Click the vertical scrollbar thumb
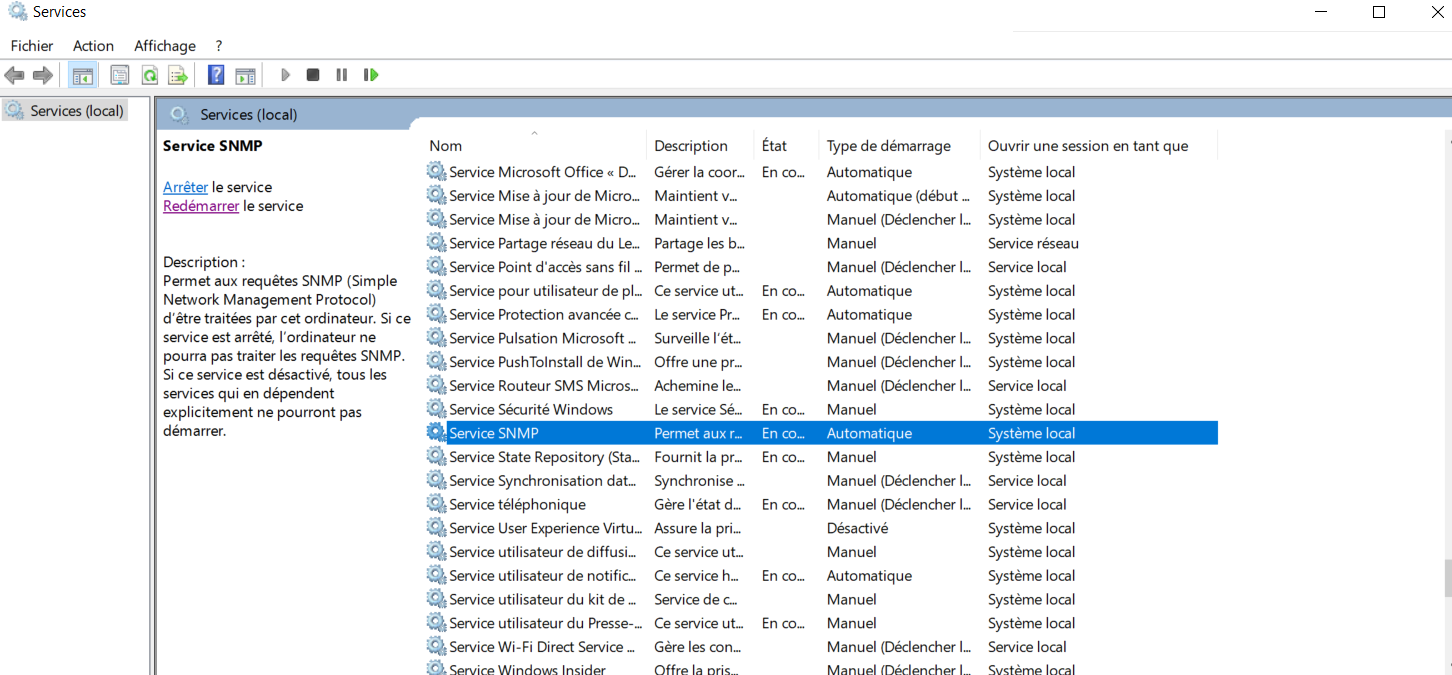Image resolution: width=1452 pixels, height=675 pixels. click(x=1446, y=577)
